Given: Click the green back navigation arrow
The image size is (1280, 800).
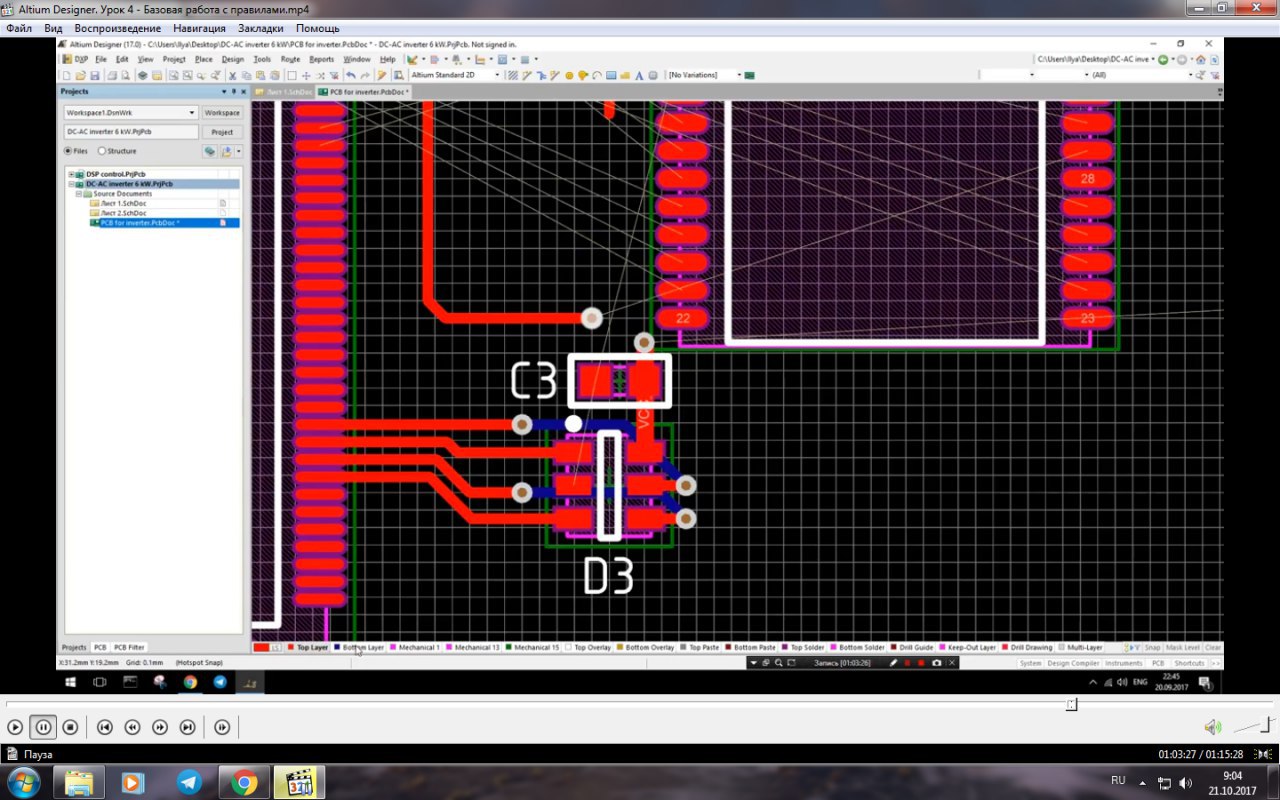Looking at the screenshot, I should (x=1163, y=59).
